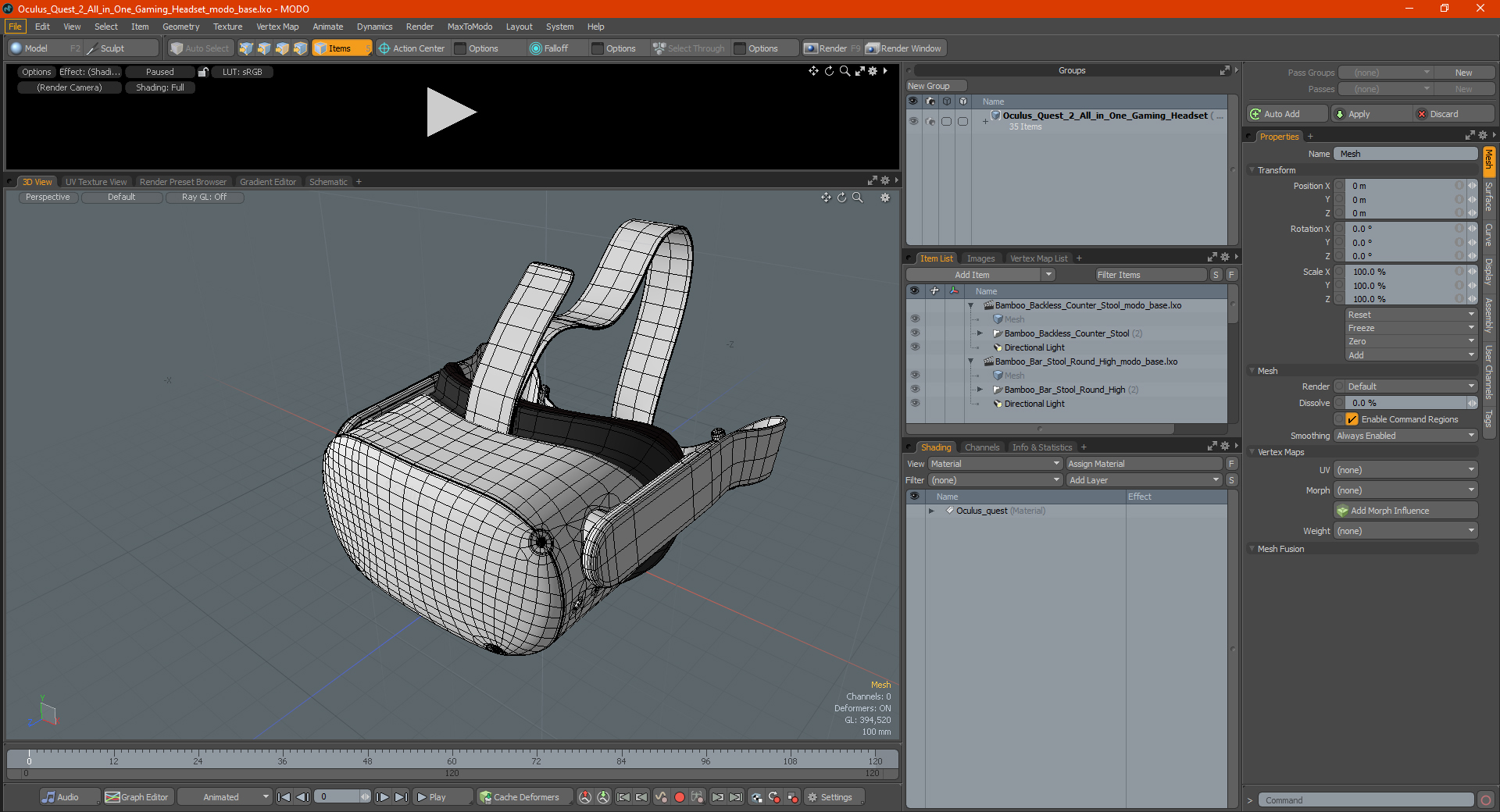
Task: Select the Polygons selection mode cube icon
Action: click(x=282, y=48)
